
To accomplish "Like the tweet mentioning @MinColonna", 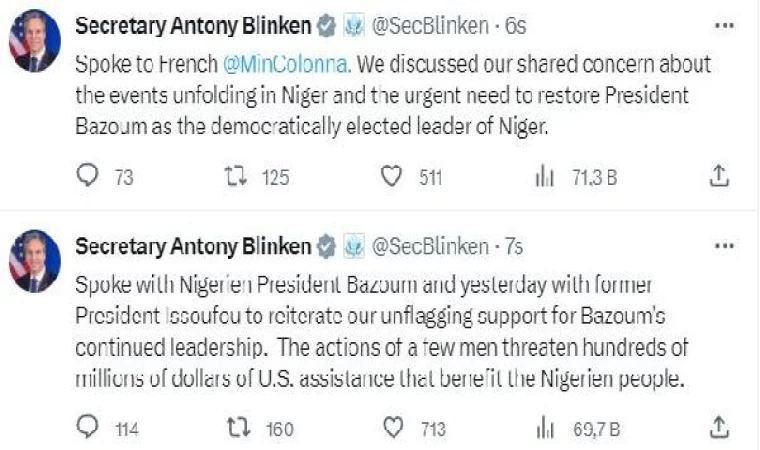I will [x=393, y=177].
